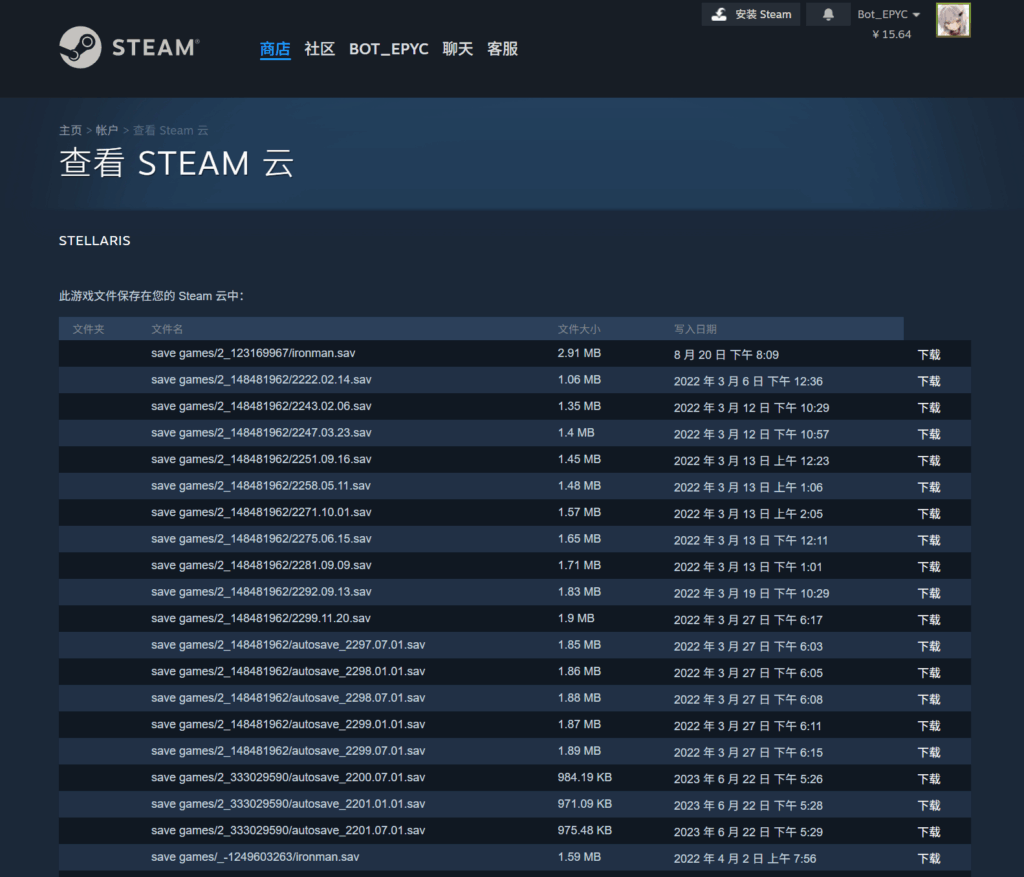This screenshot has width=1024, height=877.
Task: Select the 1.9 MB file size
Action: 576,618
